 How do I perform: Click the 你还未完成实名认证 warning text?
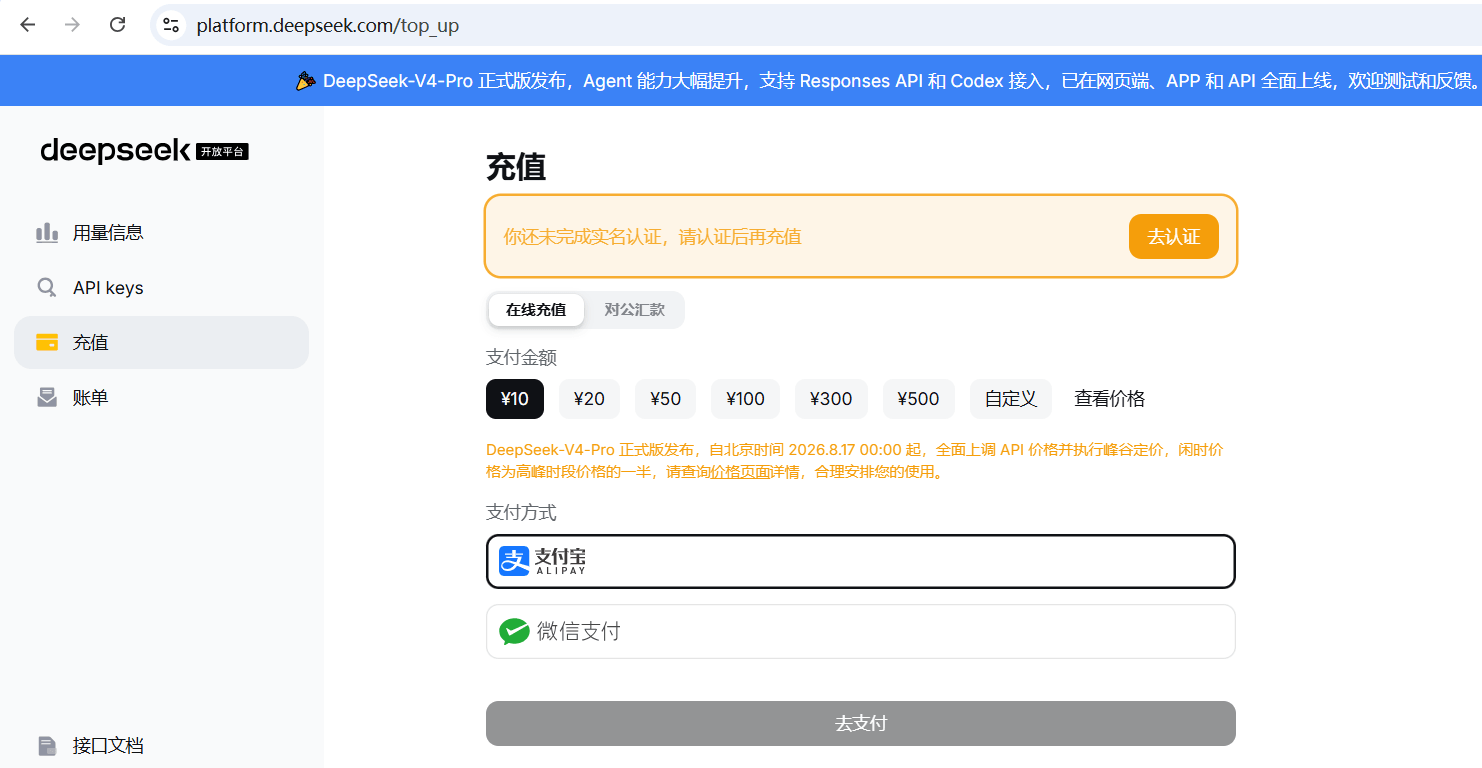pyautogui.click(x=652, y=237)
